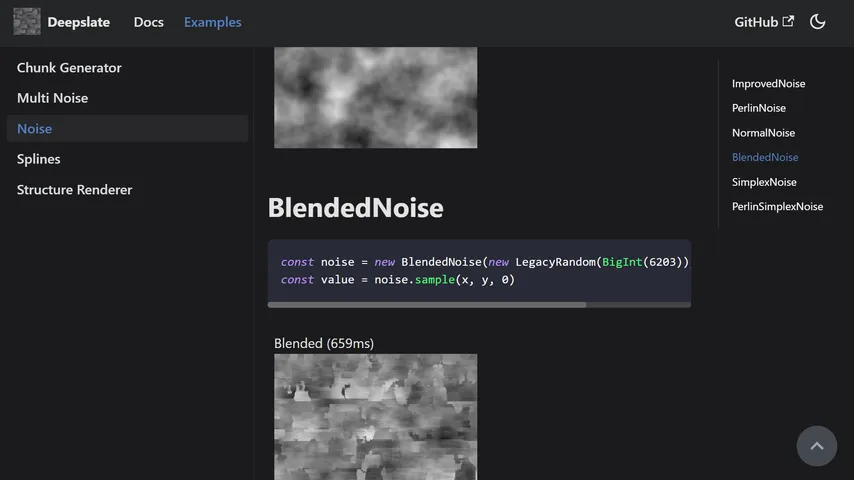Viewport: 854px width, 480px height.
Task: Open the Structure Renderer example
Action: click(x=74, y=190)
